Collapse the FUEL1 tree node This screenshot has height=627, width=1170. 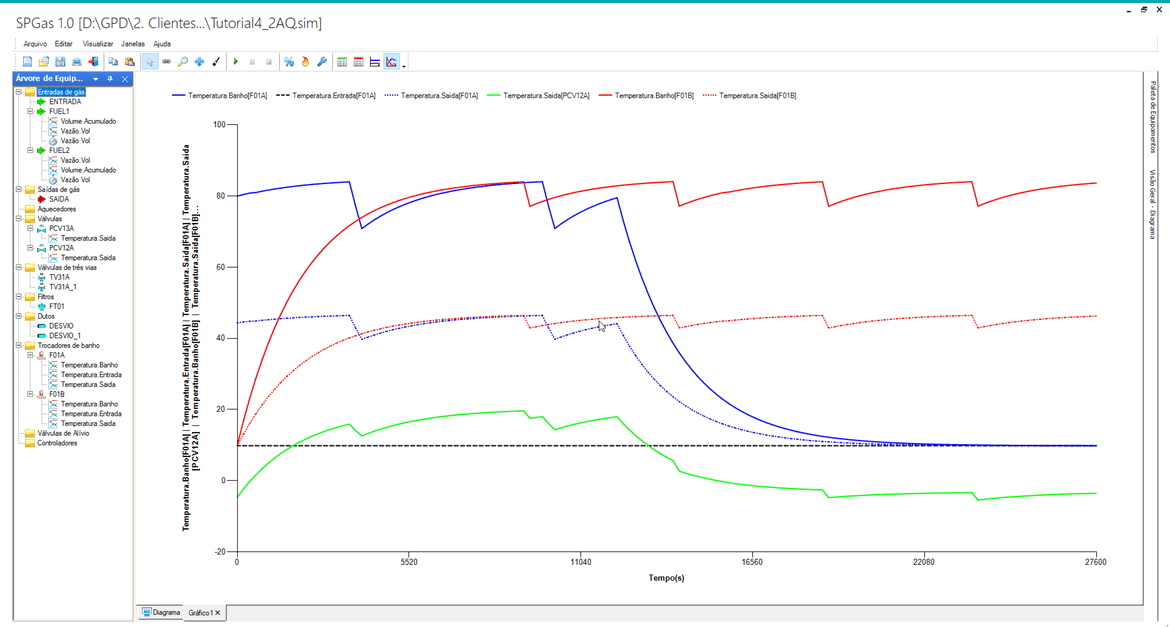[x=30, y=111]
